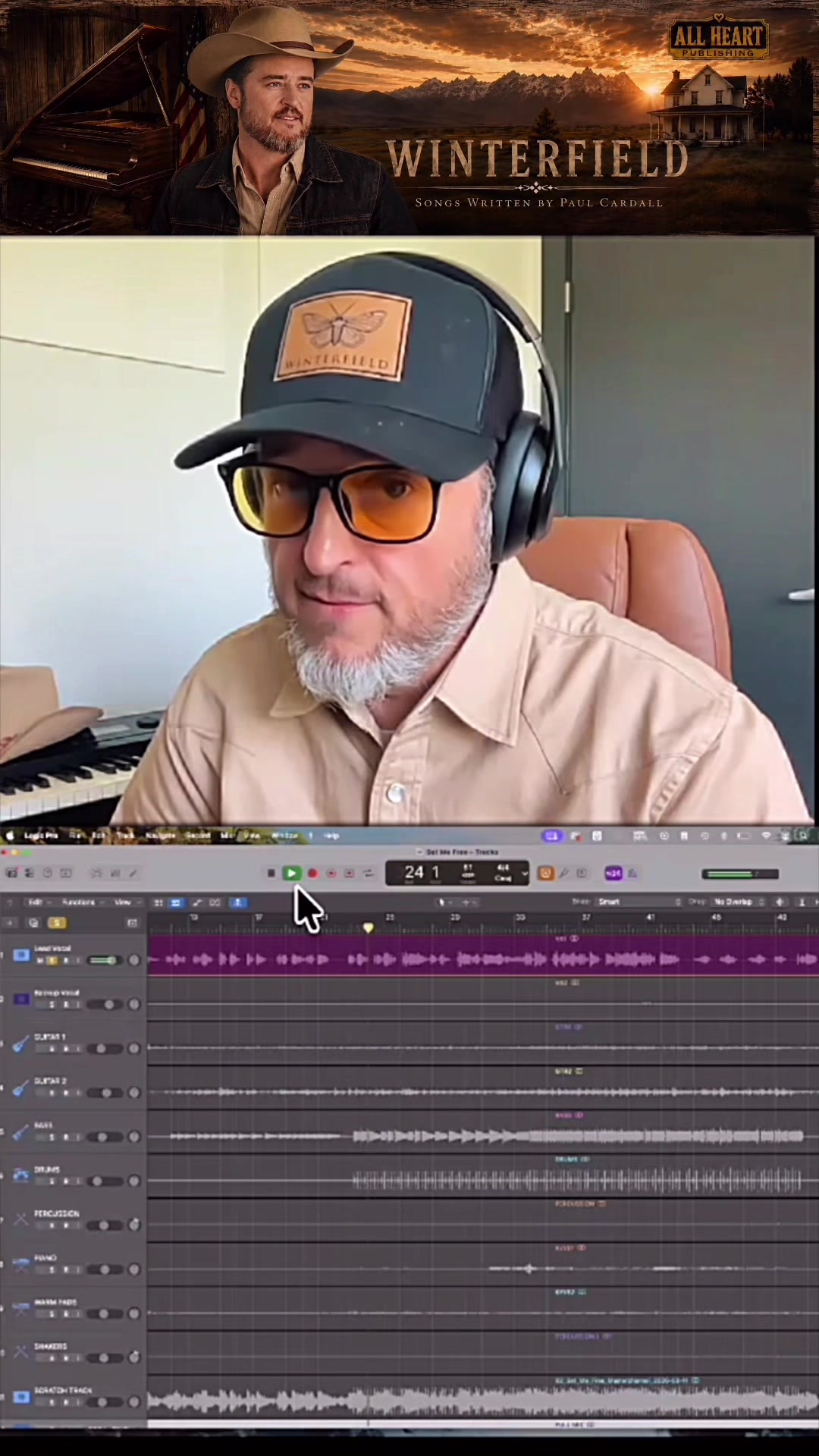Click the Shakers sticks track icon
Screen dimensions: 819x1456
20,1352
